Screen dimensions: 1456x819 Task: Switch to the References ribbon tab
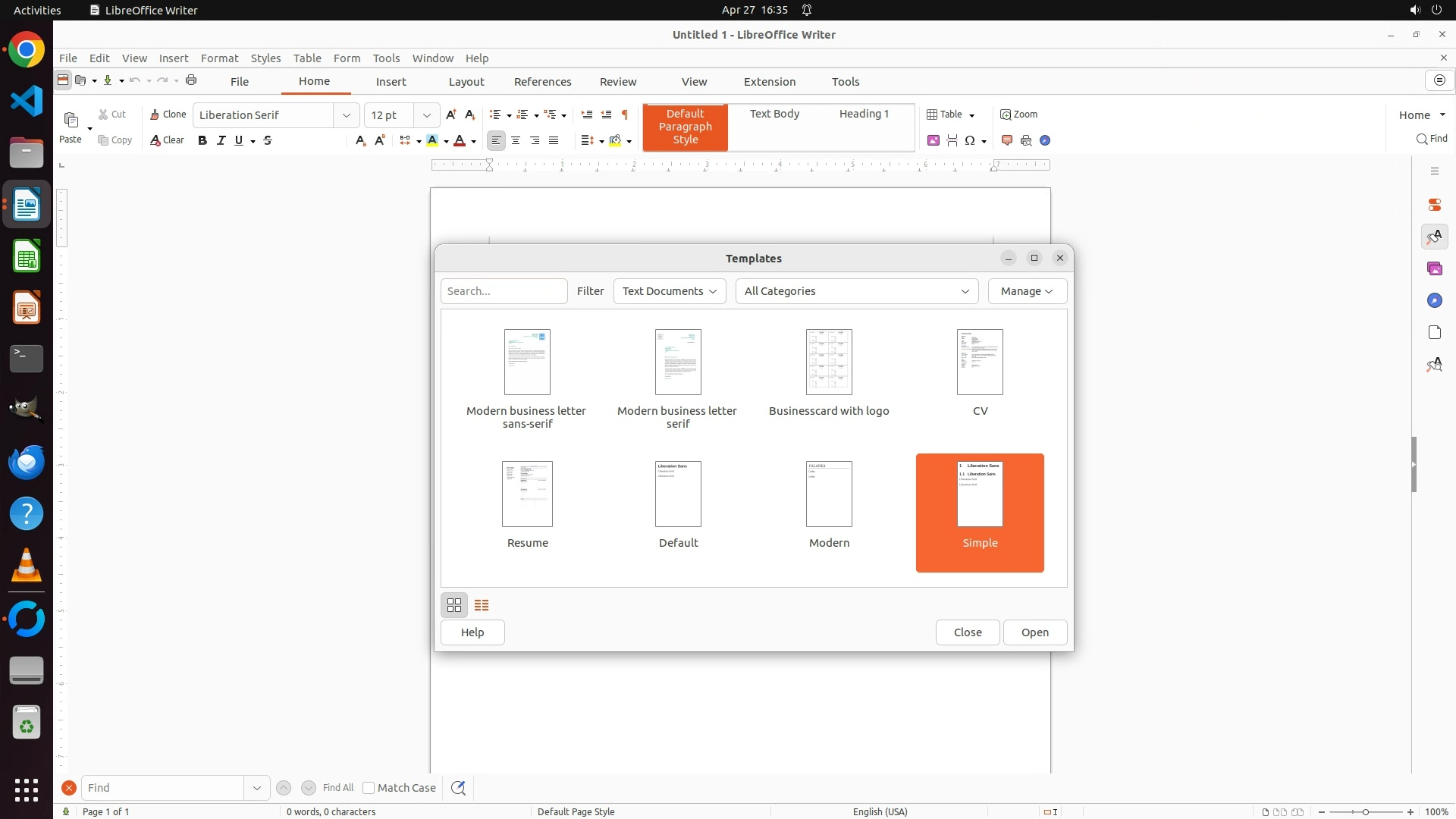tap(542, 82)
